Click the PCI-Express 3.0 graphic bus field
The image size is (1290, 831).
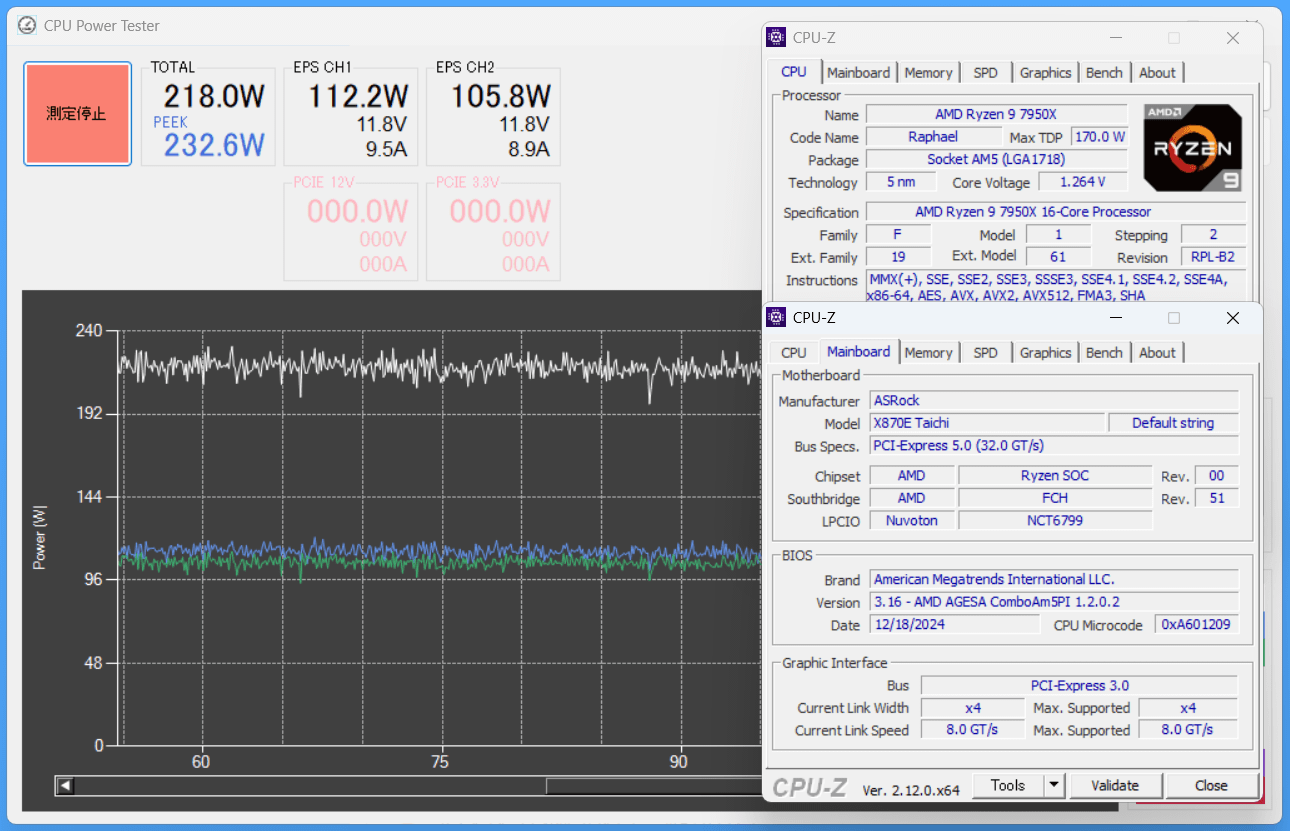point(1079,685)
